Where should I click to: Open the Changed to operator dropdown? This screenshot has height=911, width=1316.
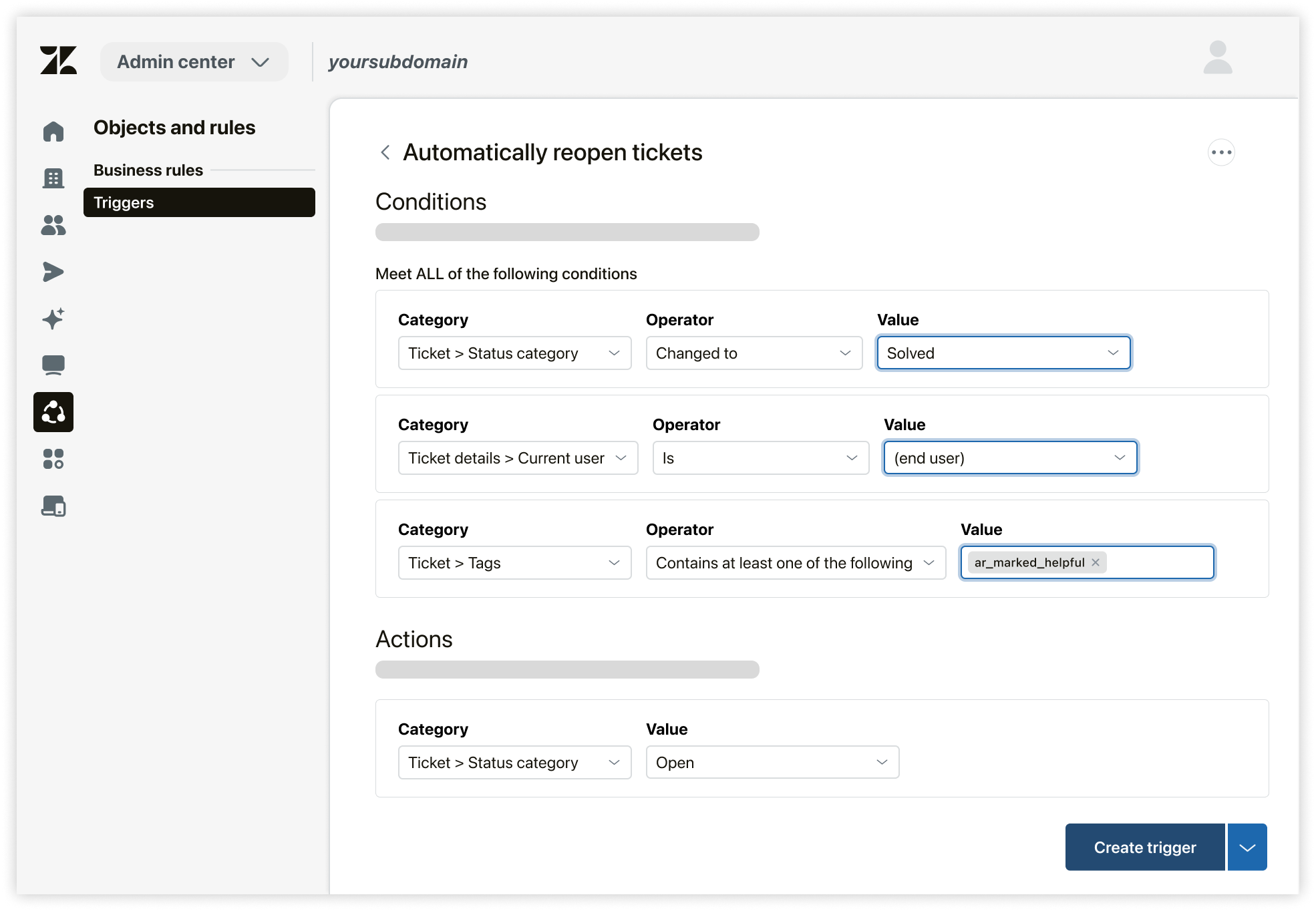point(754,353)
